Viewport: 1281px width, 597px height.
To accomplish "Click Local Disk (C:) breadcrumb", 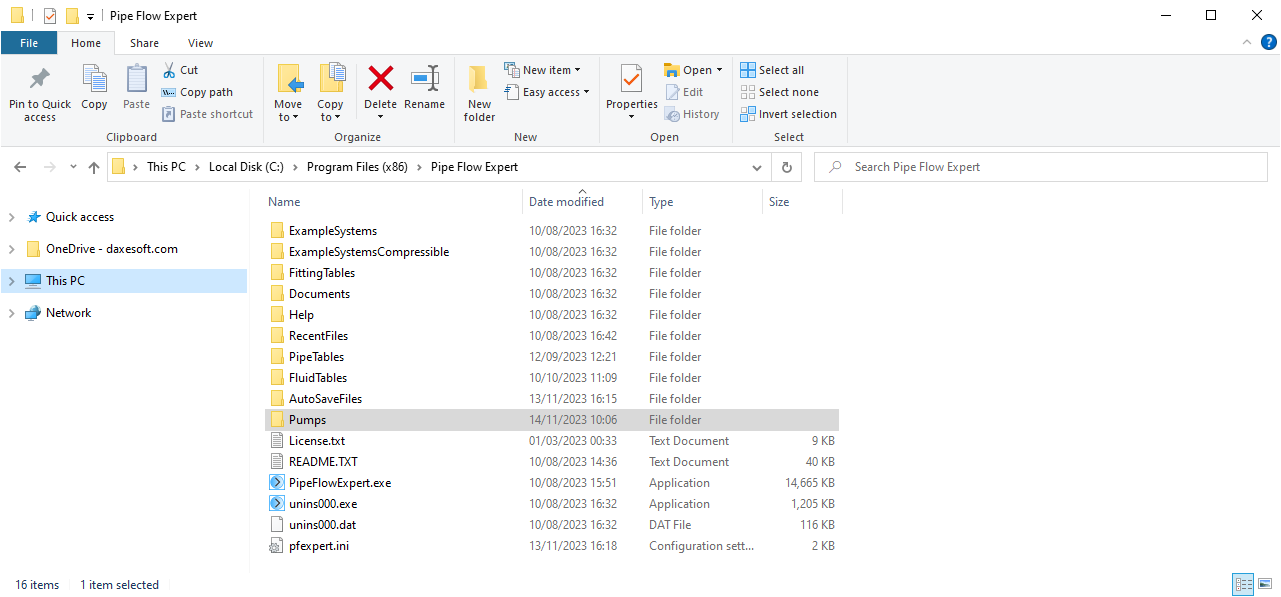I will point(246,167).
